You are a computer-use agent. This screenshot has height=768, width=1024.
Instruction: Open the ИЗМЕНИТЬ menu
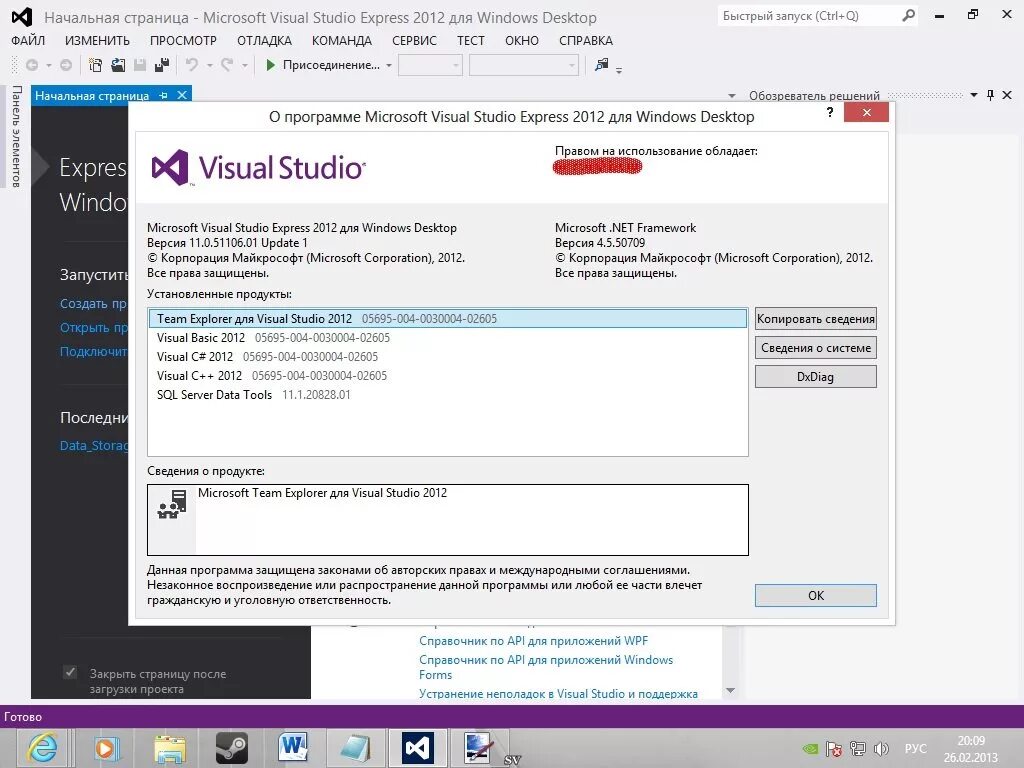97,40
